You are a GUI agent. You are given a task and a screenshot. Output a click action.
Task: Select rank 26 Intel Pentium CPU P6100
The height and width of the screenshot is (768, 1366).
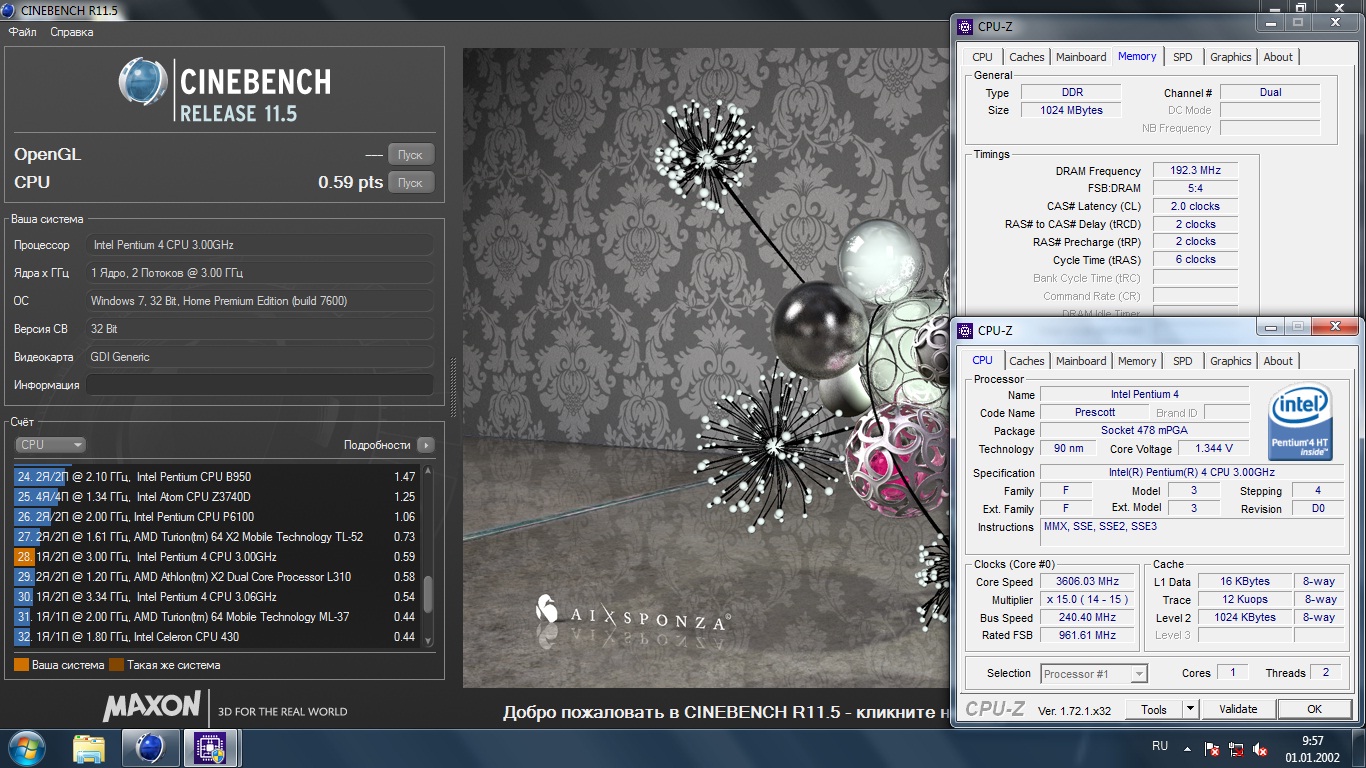(217, 517)
